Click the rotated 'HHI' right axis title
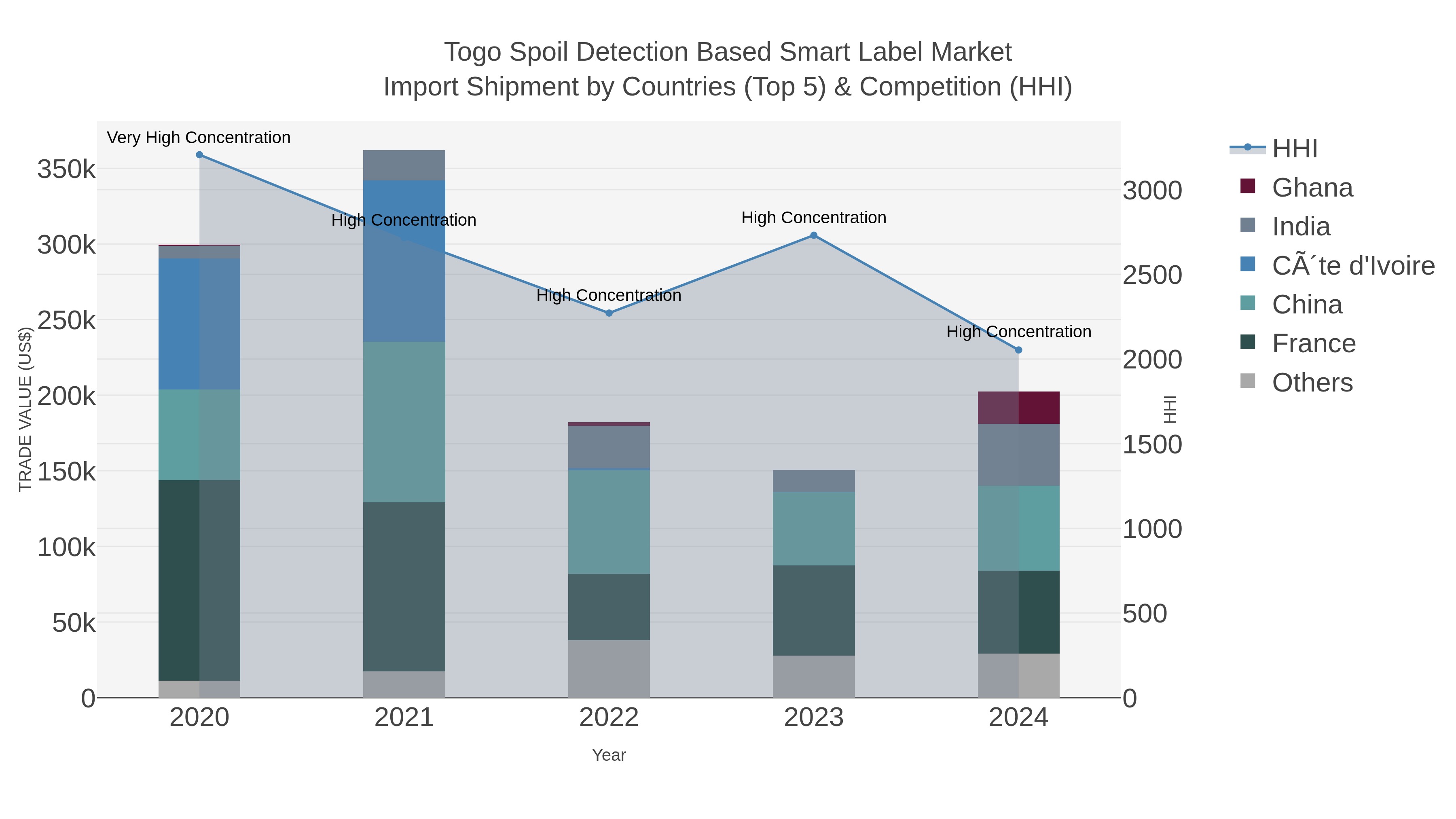Screen dimensions: 1456x819 (x=1169, y=409)
